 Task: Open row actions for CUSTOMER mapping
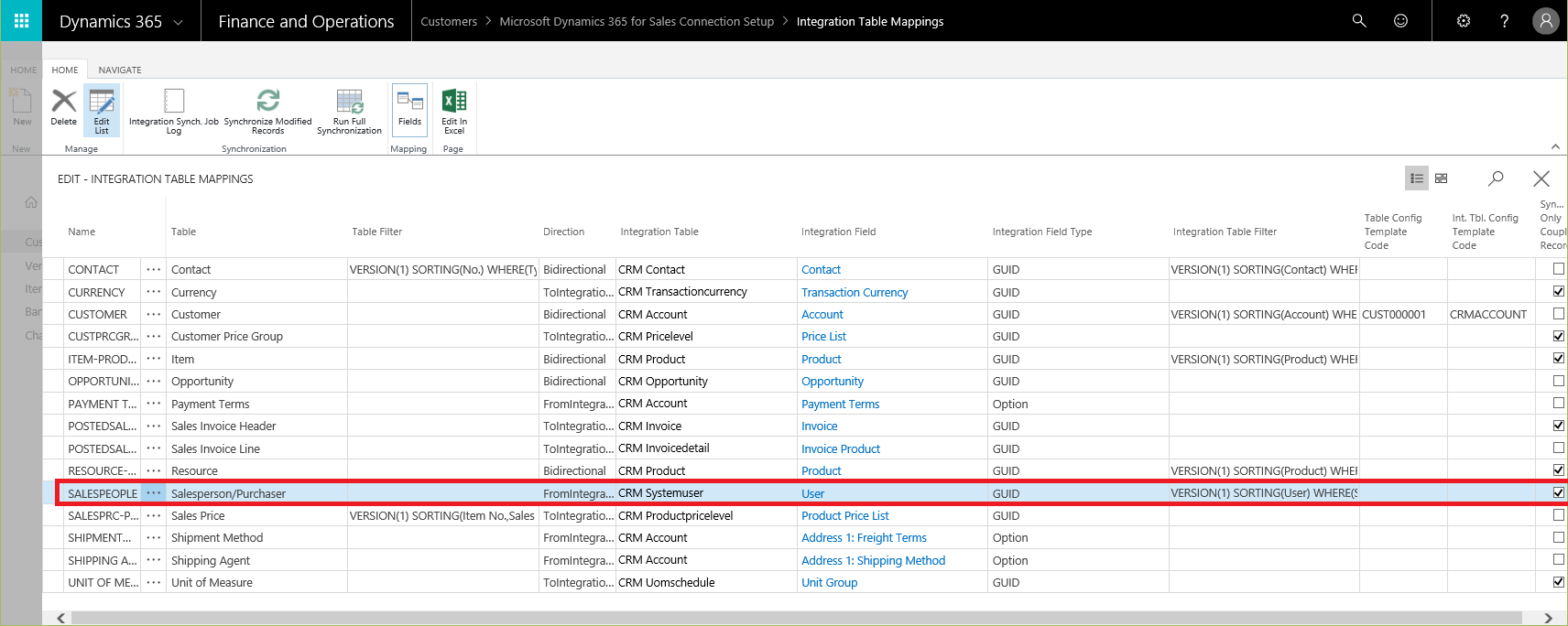click(153, 314)
